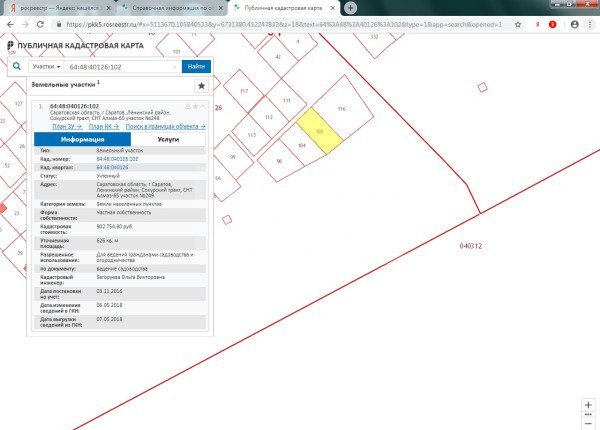This screenshot has width=600, height=430.
Task: Open a new browser tab
Action: (x=350, y=7)
